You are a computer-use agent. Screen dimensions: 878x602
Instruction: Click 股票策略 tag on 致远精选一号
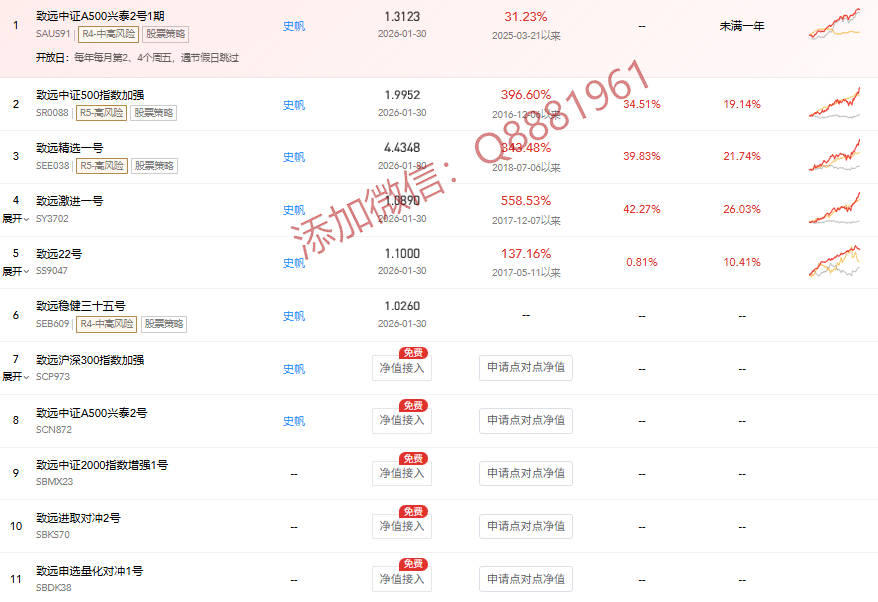[x=154, y=166]
